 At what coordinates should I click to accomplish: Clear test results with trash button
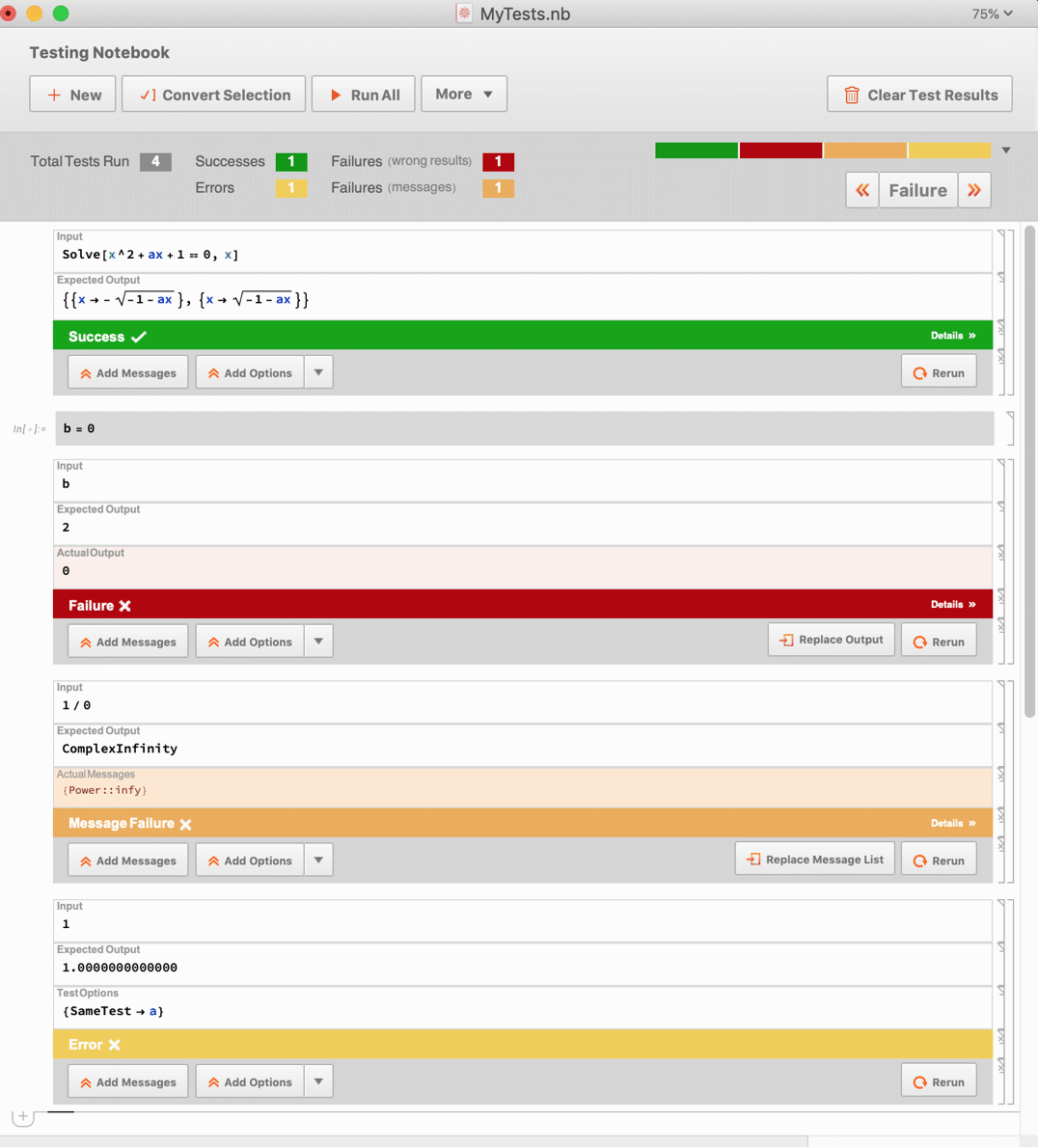tap(918, 95)
